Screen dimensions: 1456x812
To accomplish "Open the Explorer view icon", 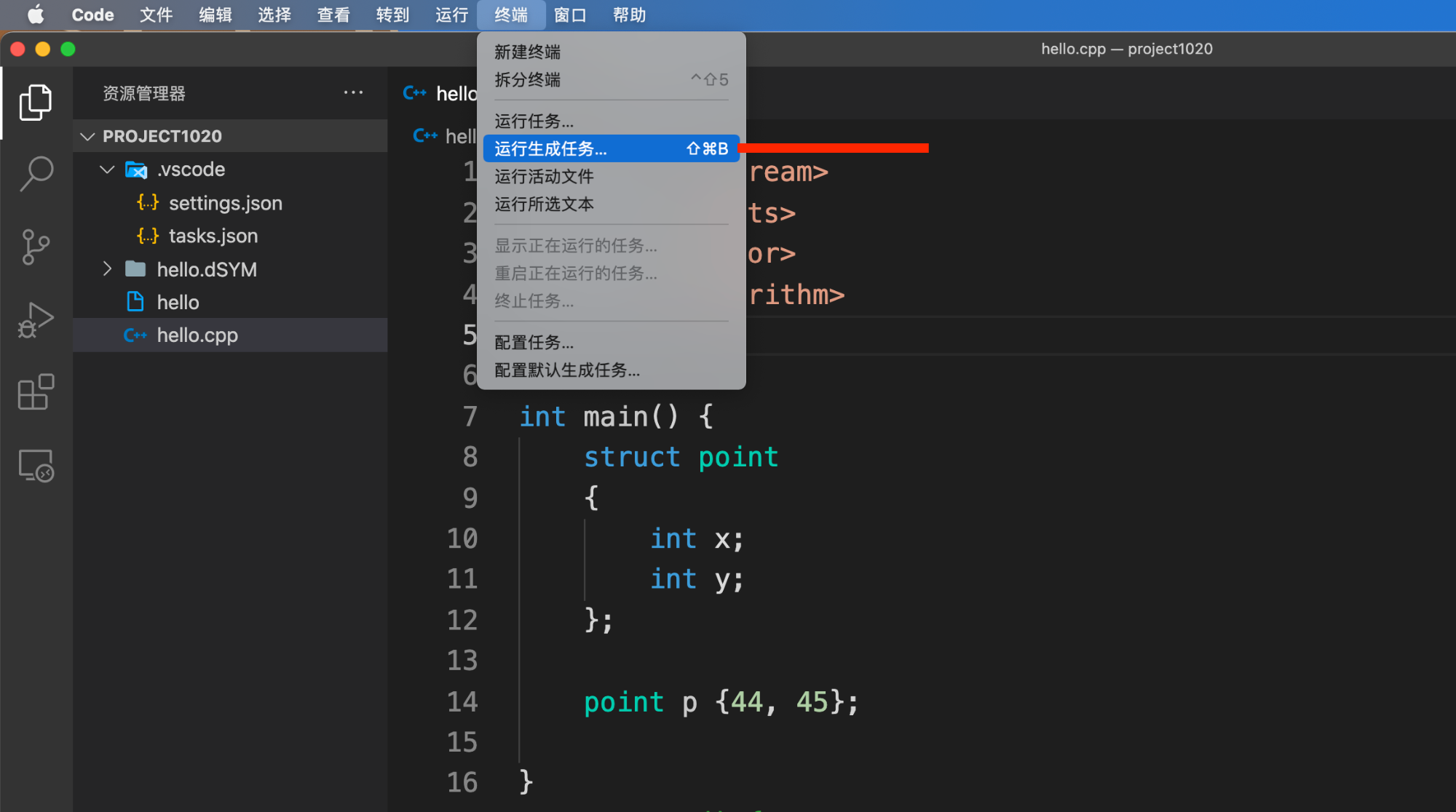I will pos(36,102).
